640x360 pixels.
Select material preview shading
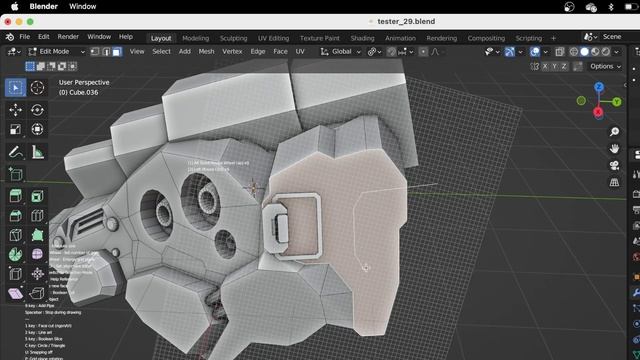click(595, 52)
